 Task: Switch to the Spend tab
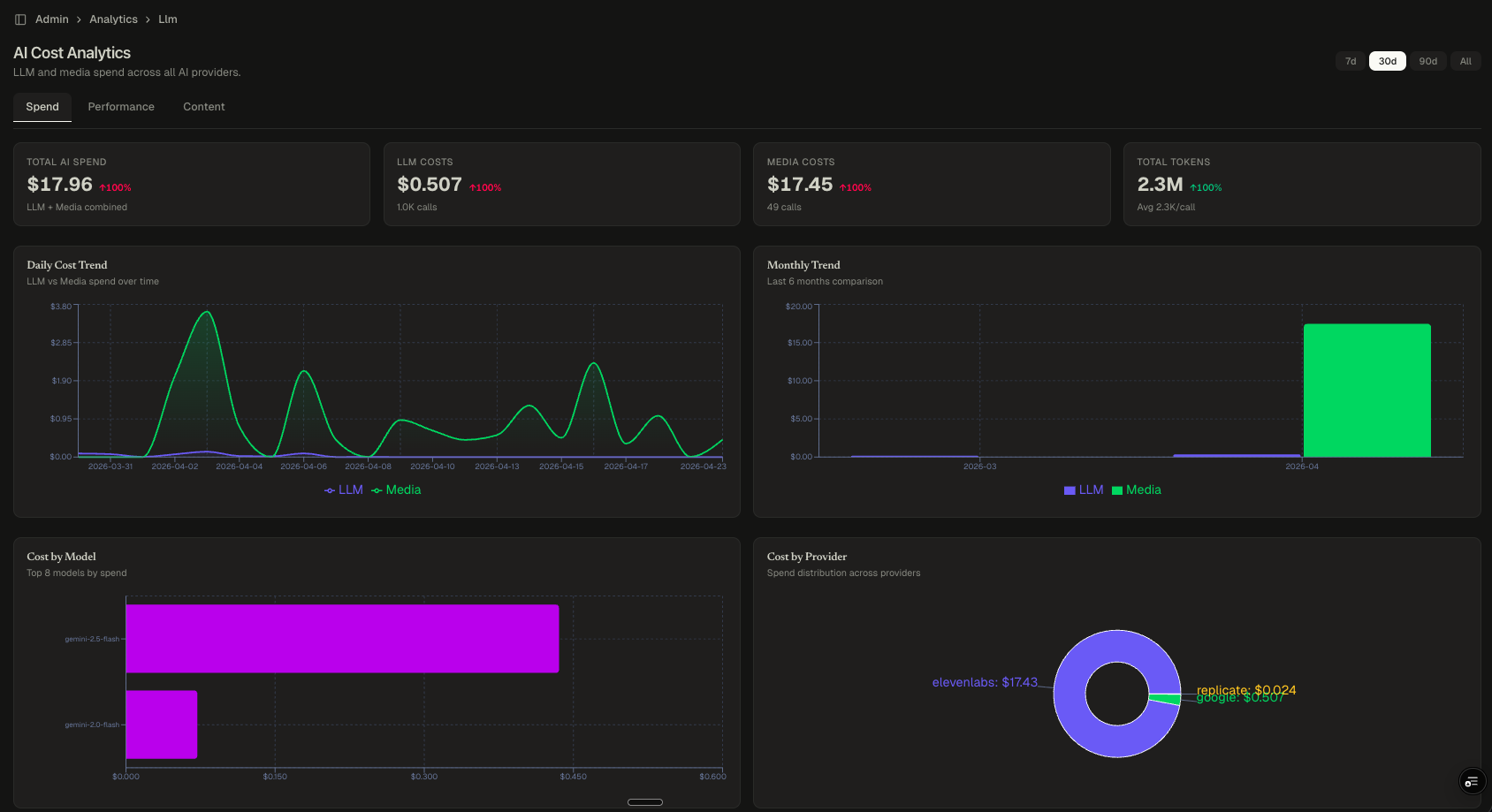[x=42, y=107]
